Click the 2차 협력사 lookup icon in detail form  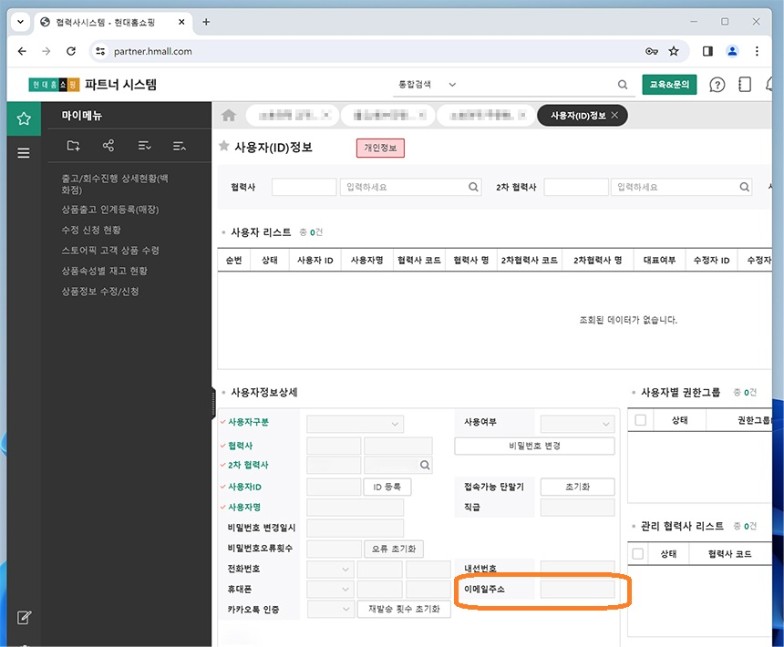pos(424,465)
